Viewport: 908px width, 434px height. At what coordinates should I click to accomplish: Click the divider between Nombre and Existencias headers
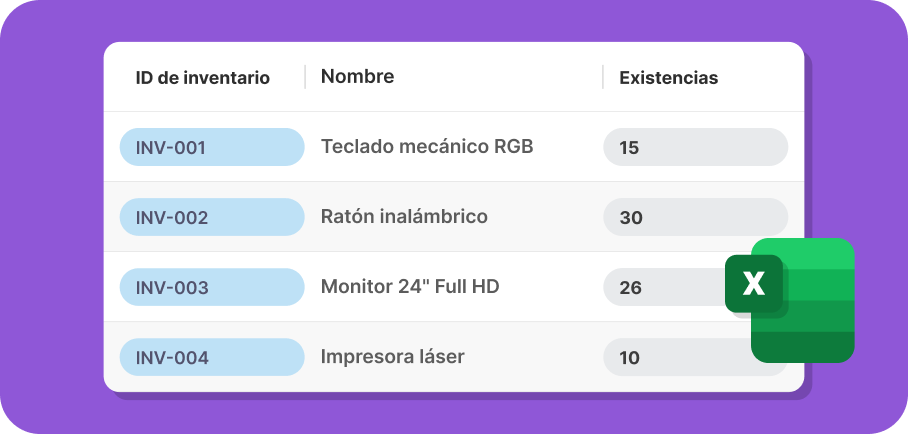pos(603,77)
